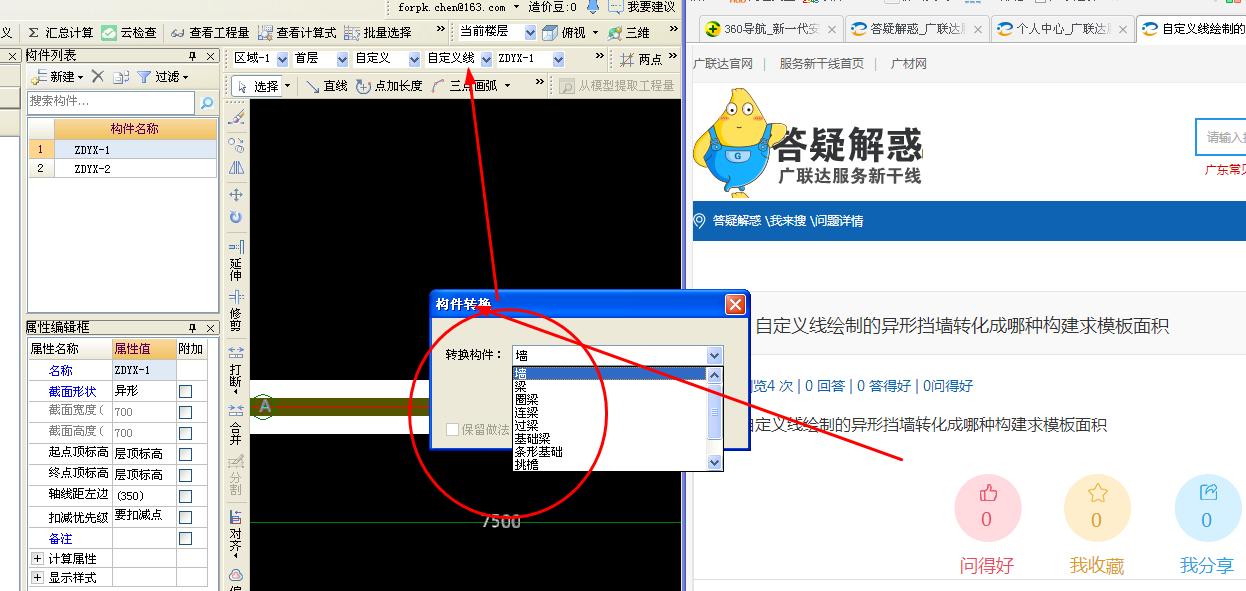This screenshot has width=1246, height=591.
Task: Activate 批量选择 batch select tool
Action: point(377,33)
